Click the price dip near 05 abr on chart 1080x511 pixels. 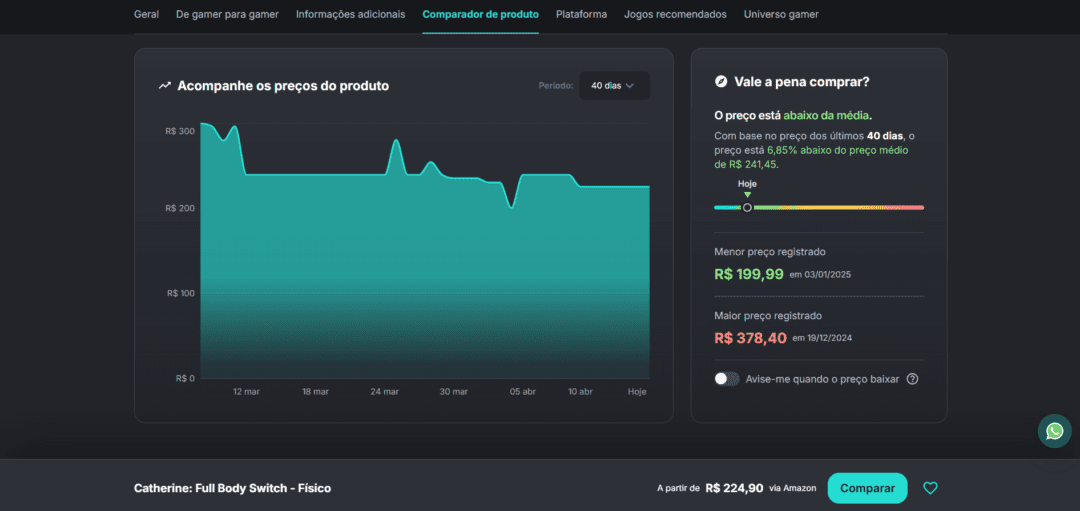512,206
